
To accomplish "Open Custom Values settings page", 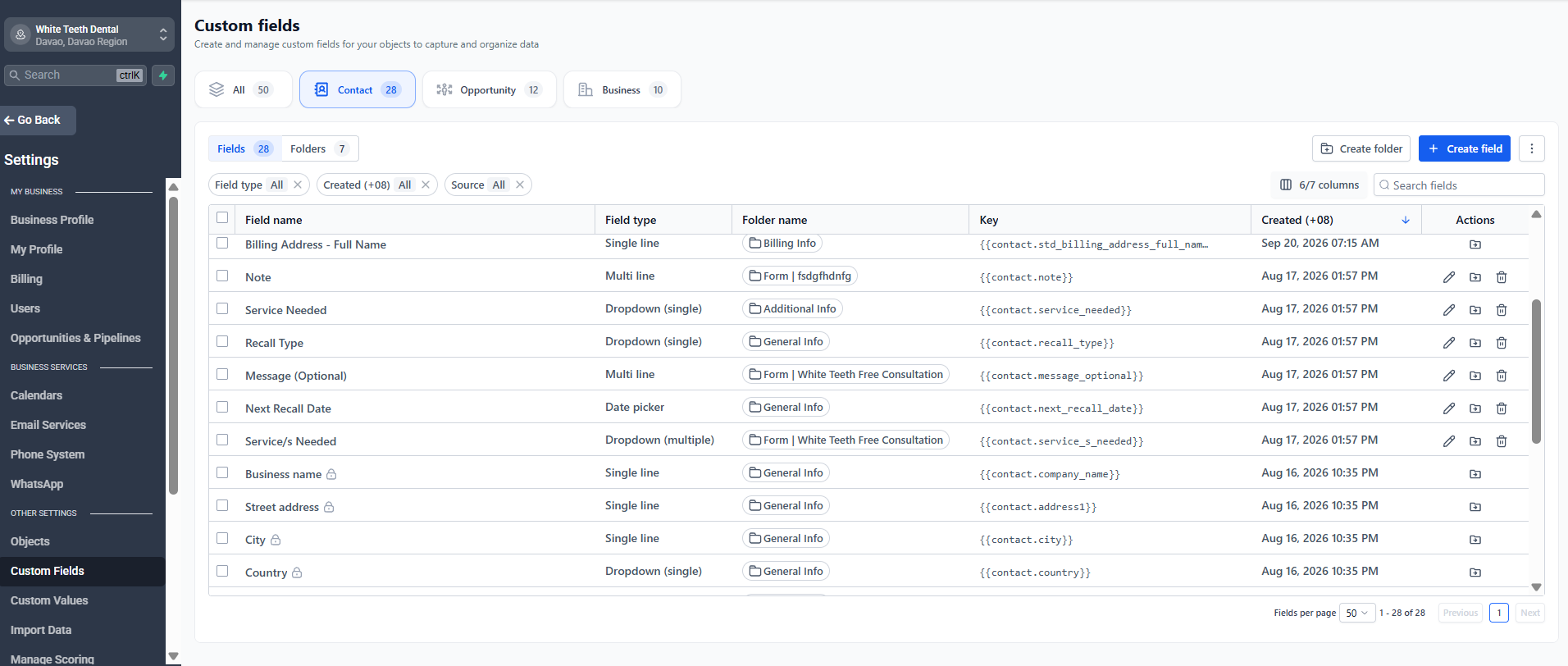I will coord(49,600).
